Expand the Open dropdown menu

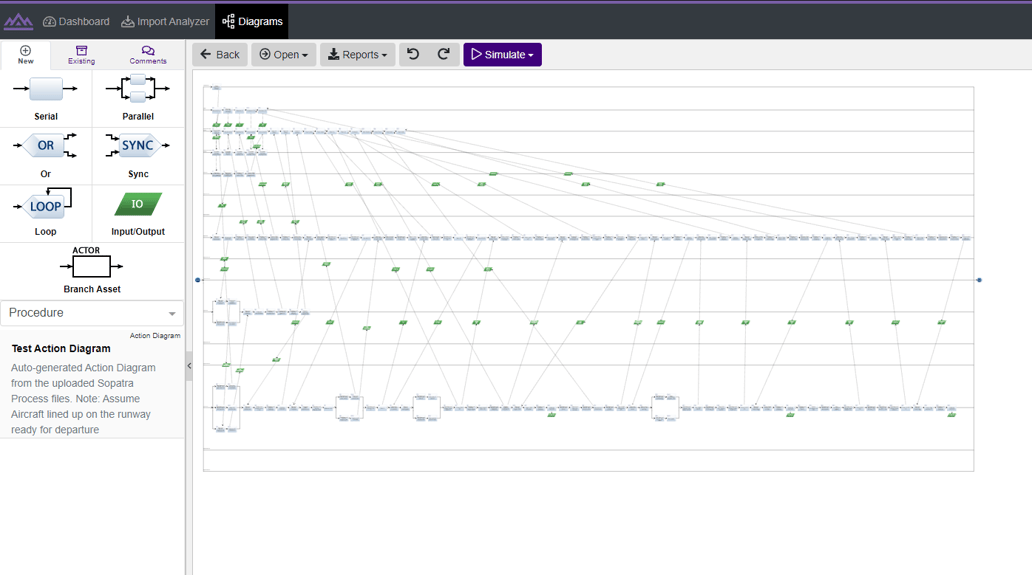pyautogui.click(x=284, y=55)
